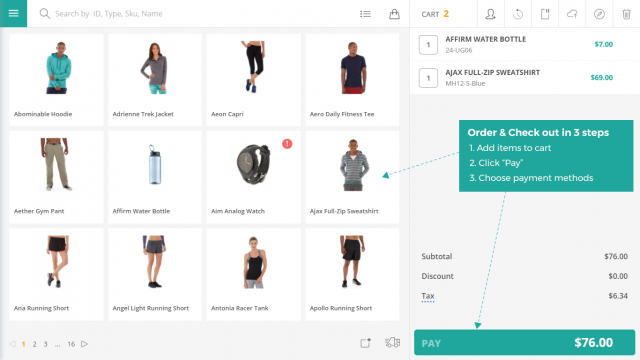Click the search magnifier icon
The height and width of the screenshot is (360, 640).
pyautogui.click(x=44, y=14)
